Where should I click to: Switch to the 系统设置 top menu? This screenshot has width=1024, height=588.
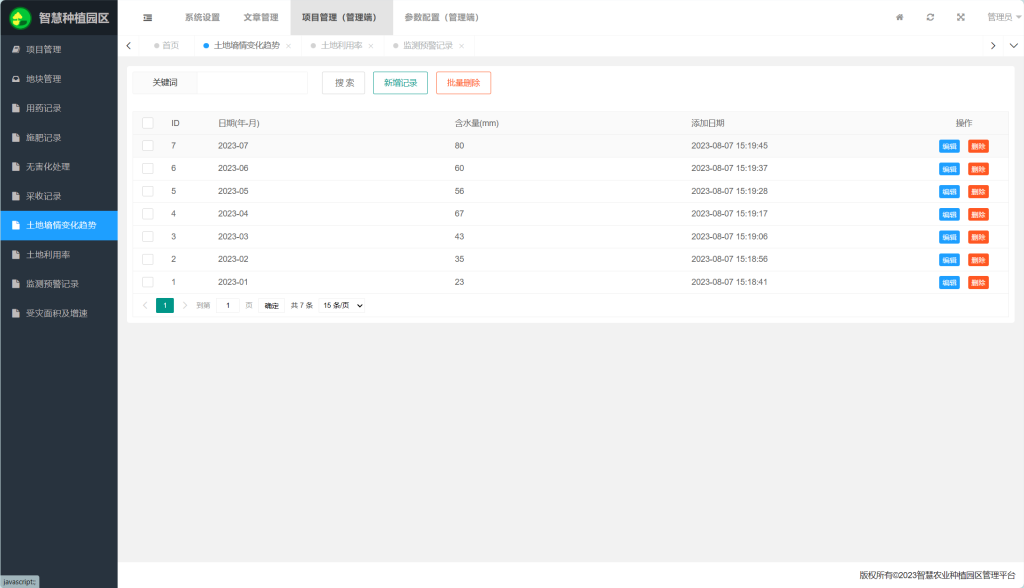202,17
